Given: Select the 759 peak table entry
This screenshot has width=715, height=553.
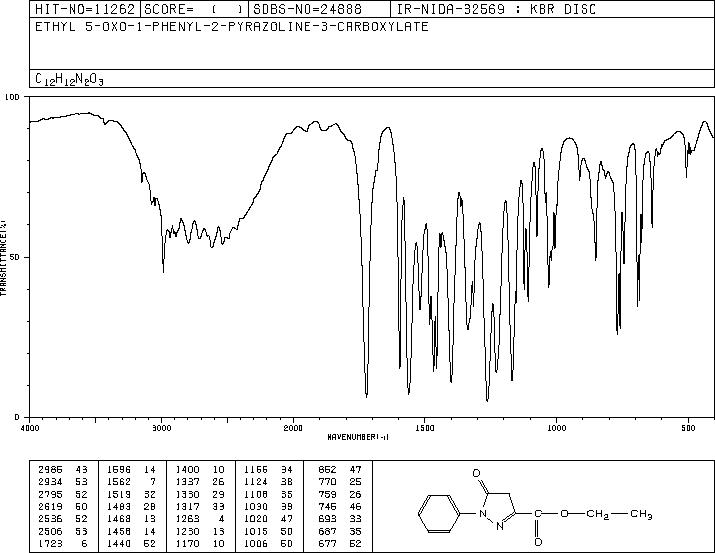Looking at the screenshot, I should click(x=340, y=494).
